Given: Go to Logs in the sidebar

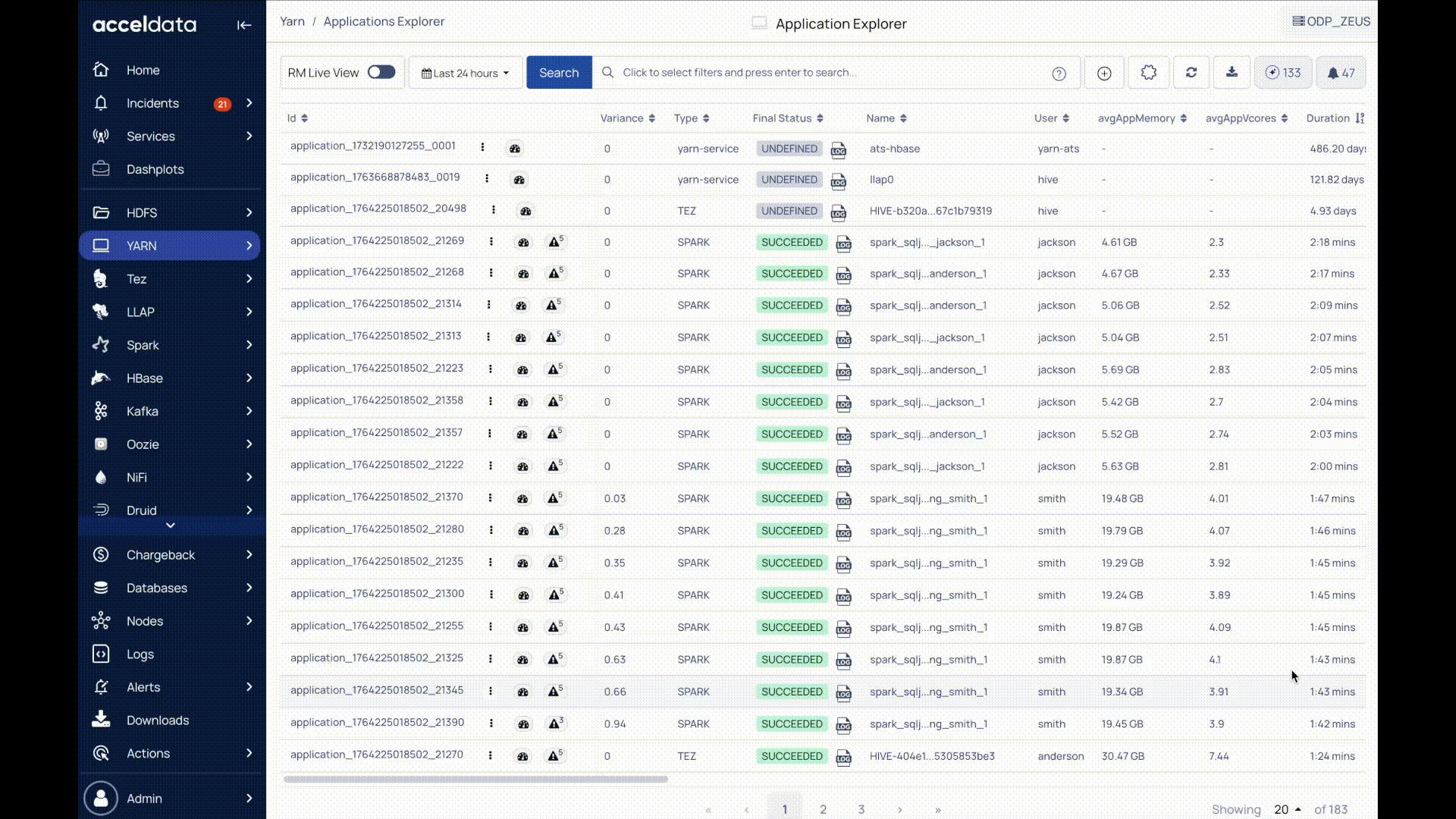Looking at the screenshot, I should (140, 654).
